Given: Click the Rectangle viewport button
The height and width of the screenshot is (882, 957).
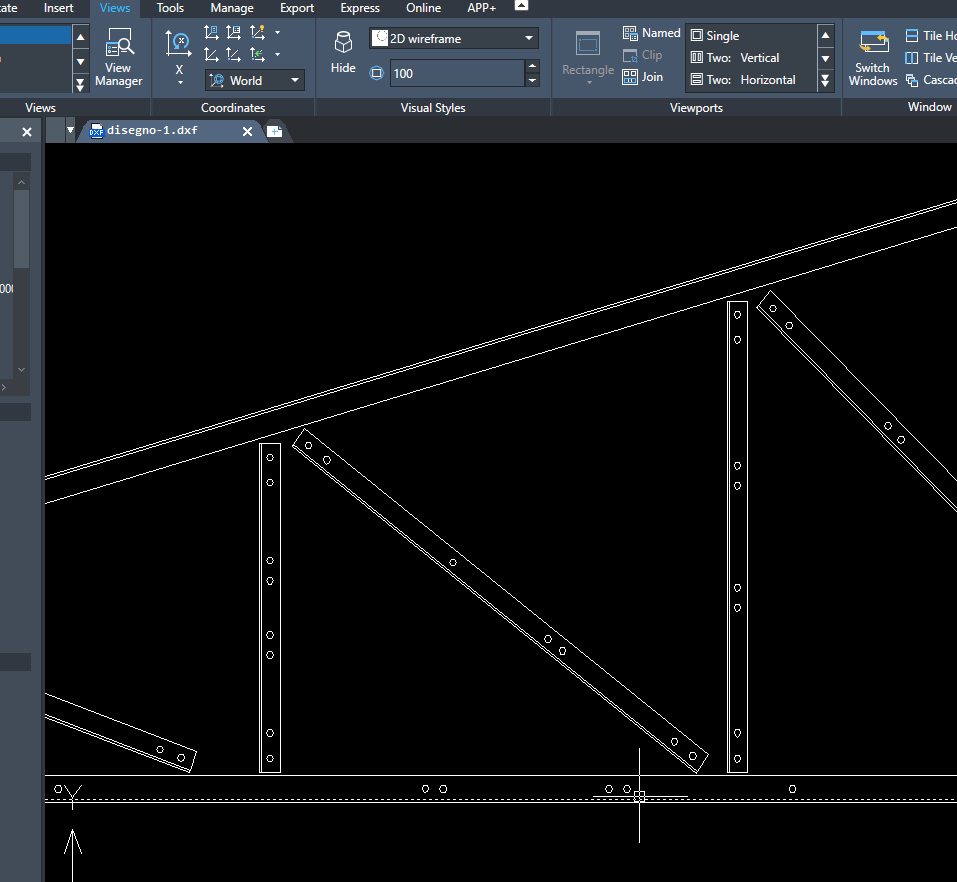Looking at the screenshot, I should pos(588,54).
